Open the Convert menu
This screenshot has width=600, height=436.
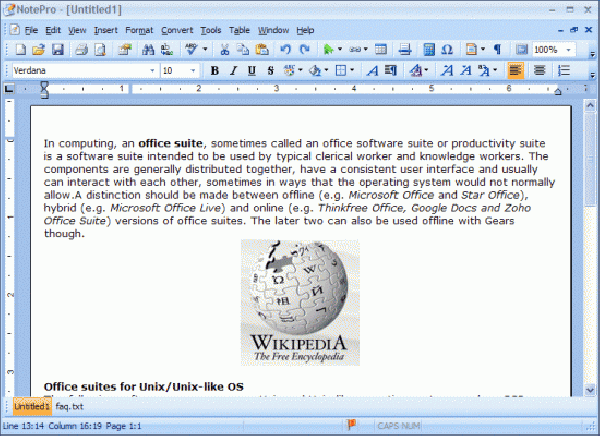177,30
